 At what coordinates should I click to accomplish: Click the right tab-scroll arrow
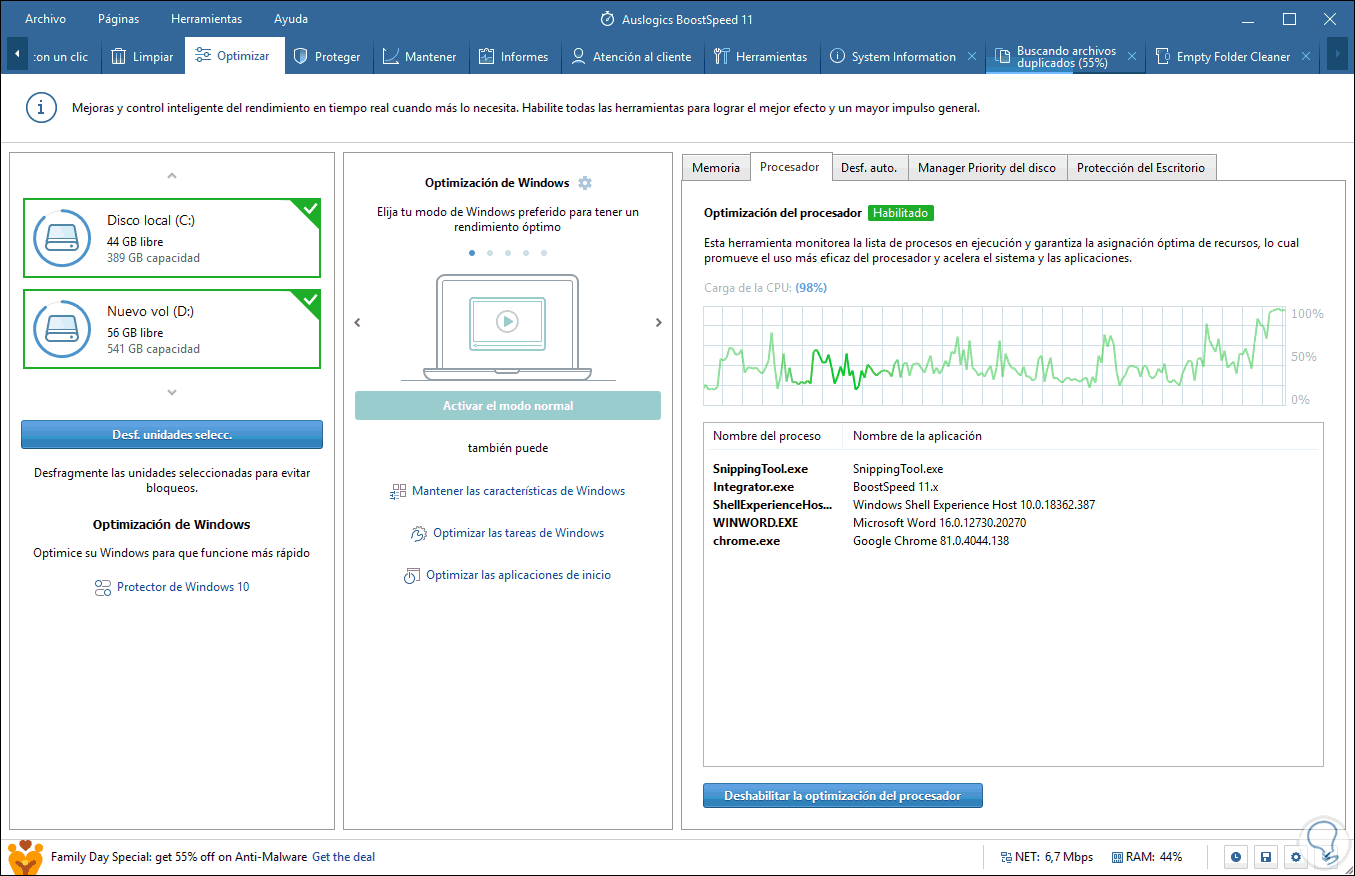(x=1338, y=55)
